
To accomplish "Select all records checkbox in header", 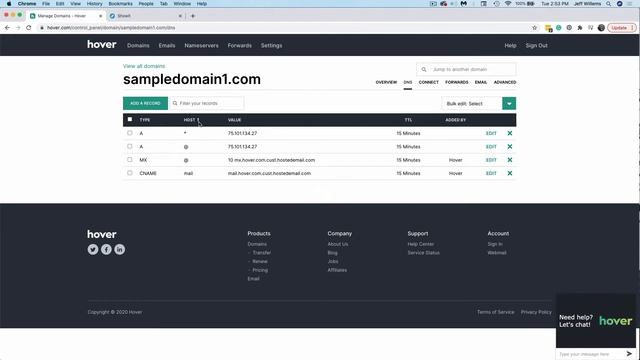I will pyautogui.click(x=130, y=120).
